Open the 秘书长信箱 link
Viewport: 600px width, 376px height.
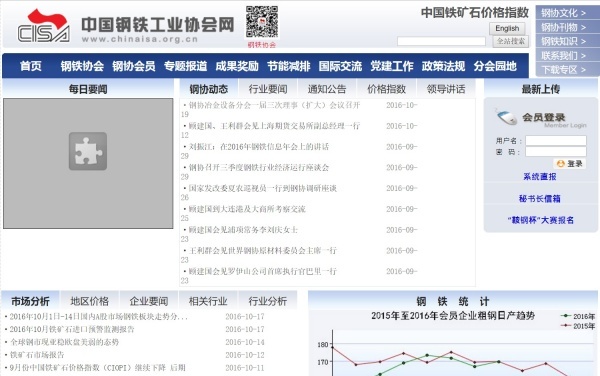[x=540, y=199]
